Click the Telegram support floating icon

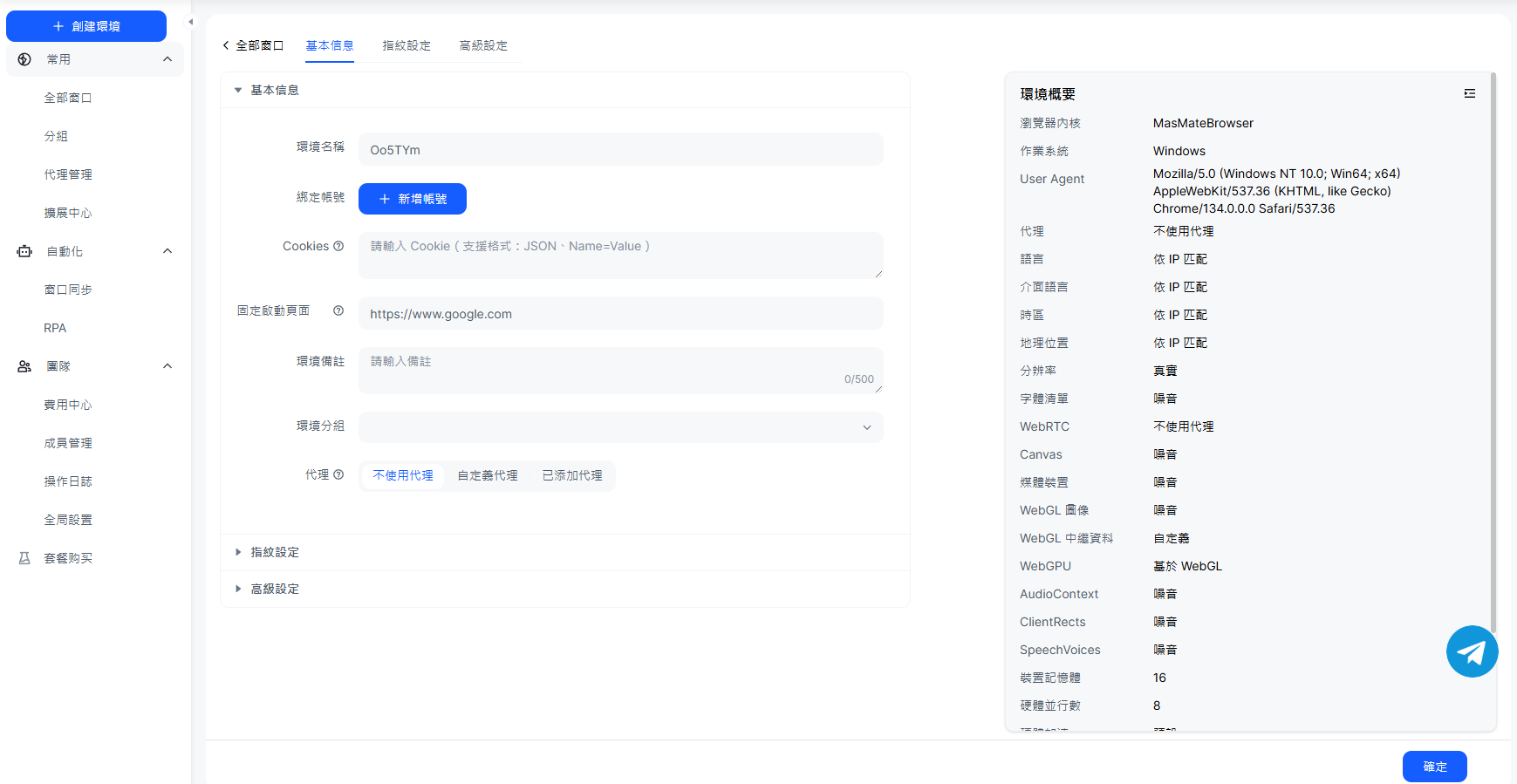[x=1472, y=651]
